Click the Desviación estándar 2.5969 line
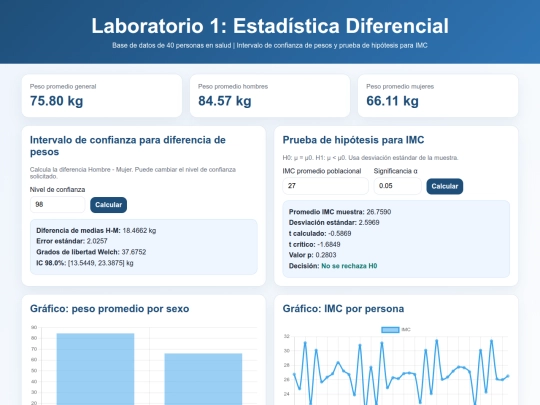This screenshot has width=540, height=405. 334,222
